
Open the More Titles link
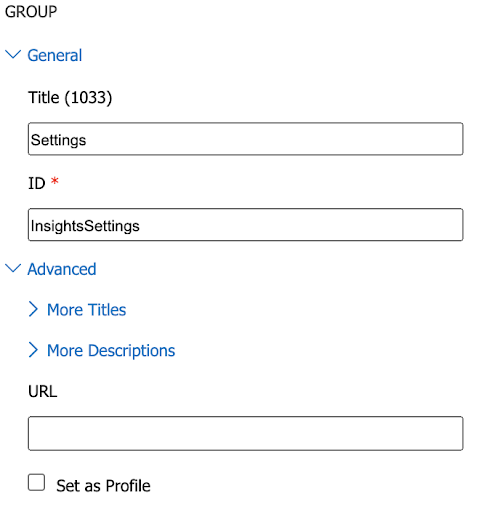pos(87,310)
